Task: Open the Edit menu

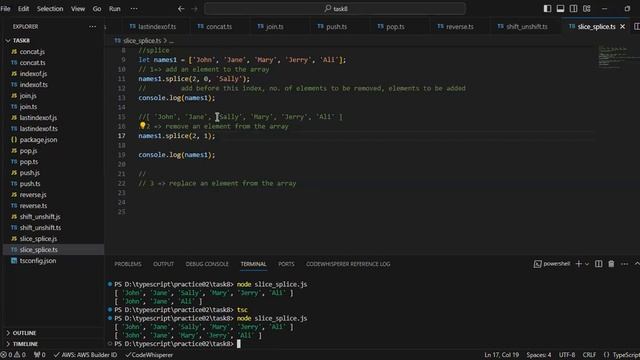Action: click(23, 9)
